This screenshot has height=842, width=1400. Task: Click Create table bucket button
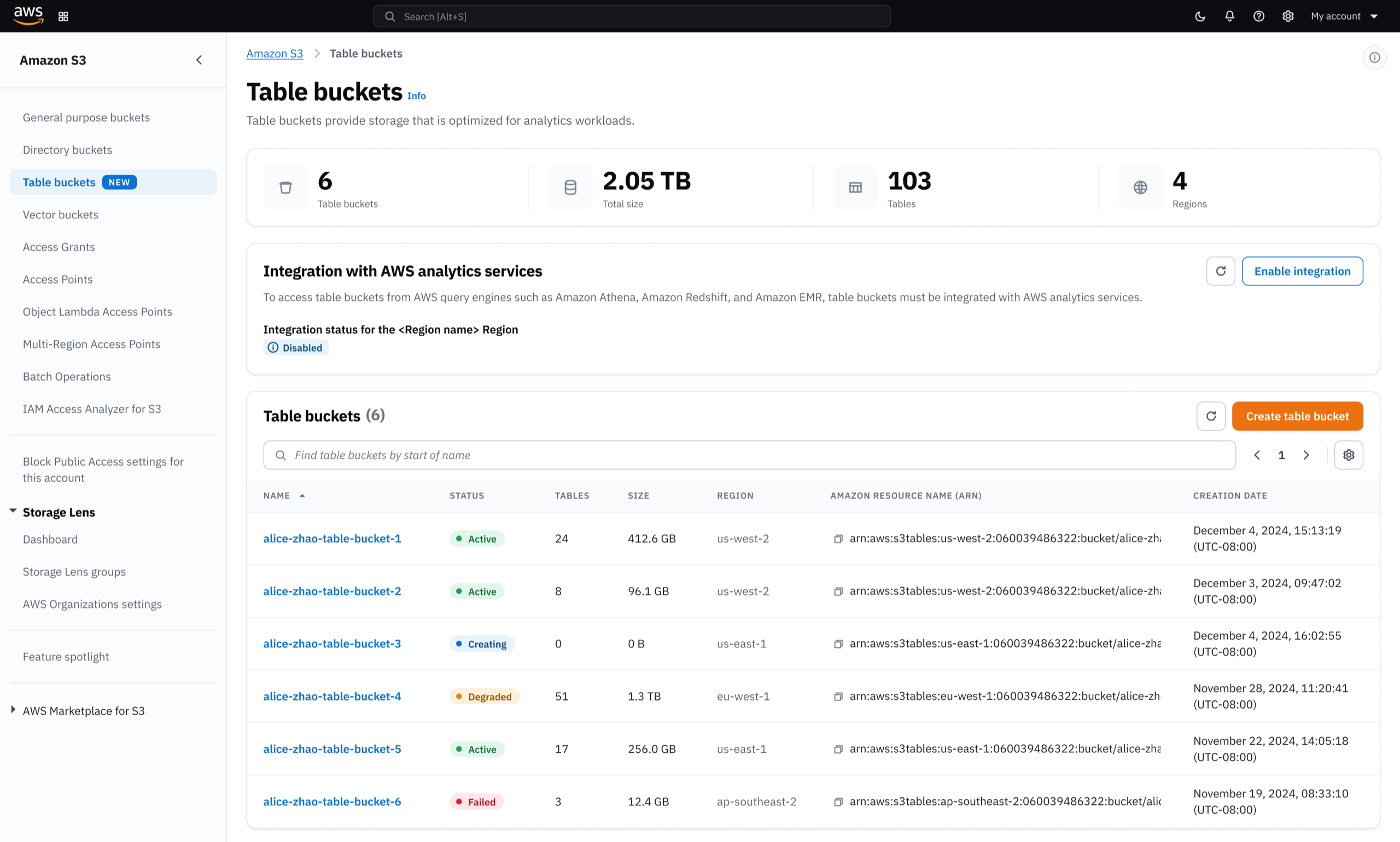click(1297, 416)
